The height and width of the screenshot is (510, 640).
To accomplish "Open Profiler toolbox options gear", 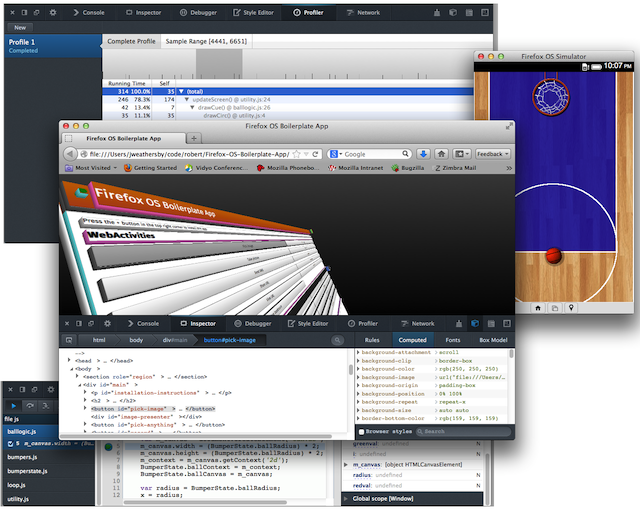I will pyautogui.click(x=53, y=13).
